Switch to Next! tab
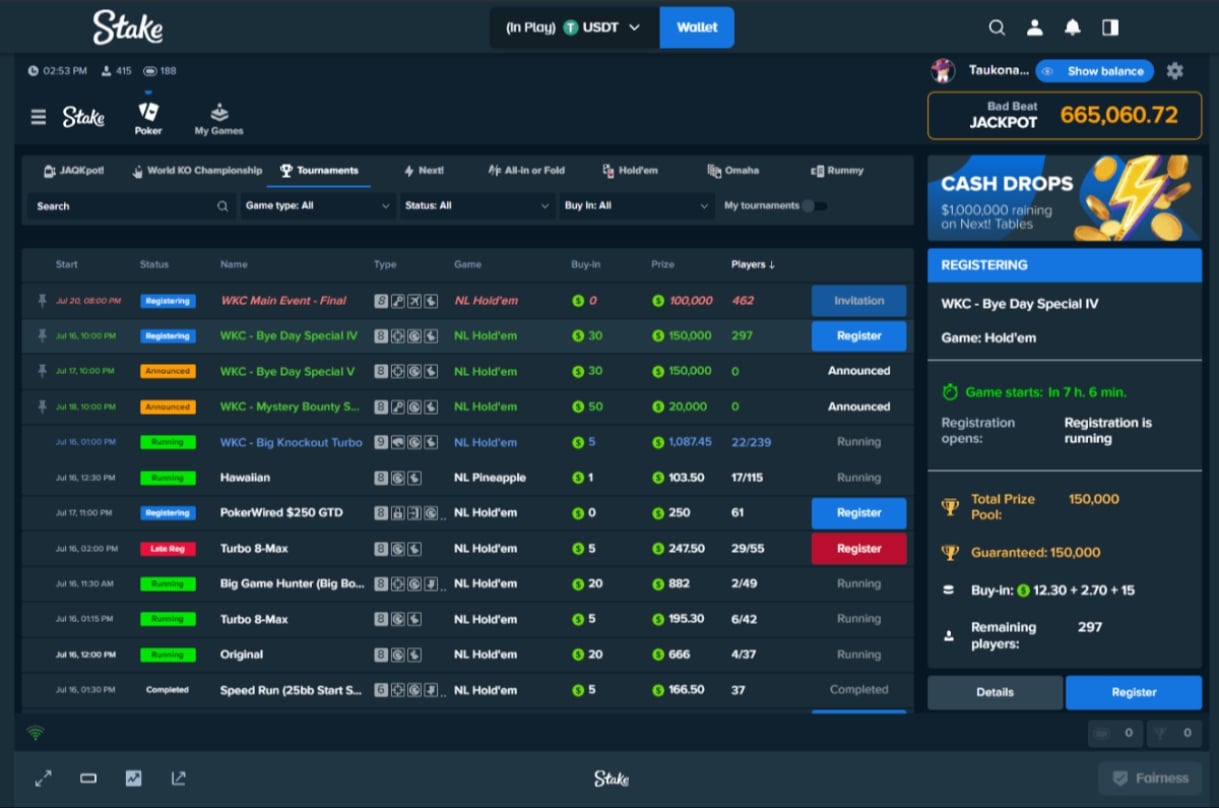 tap(423, 171)
